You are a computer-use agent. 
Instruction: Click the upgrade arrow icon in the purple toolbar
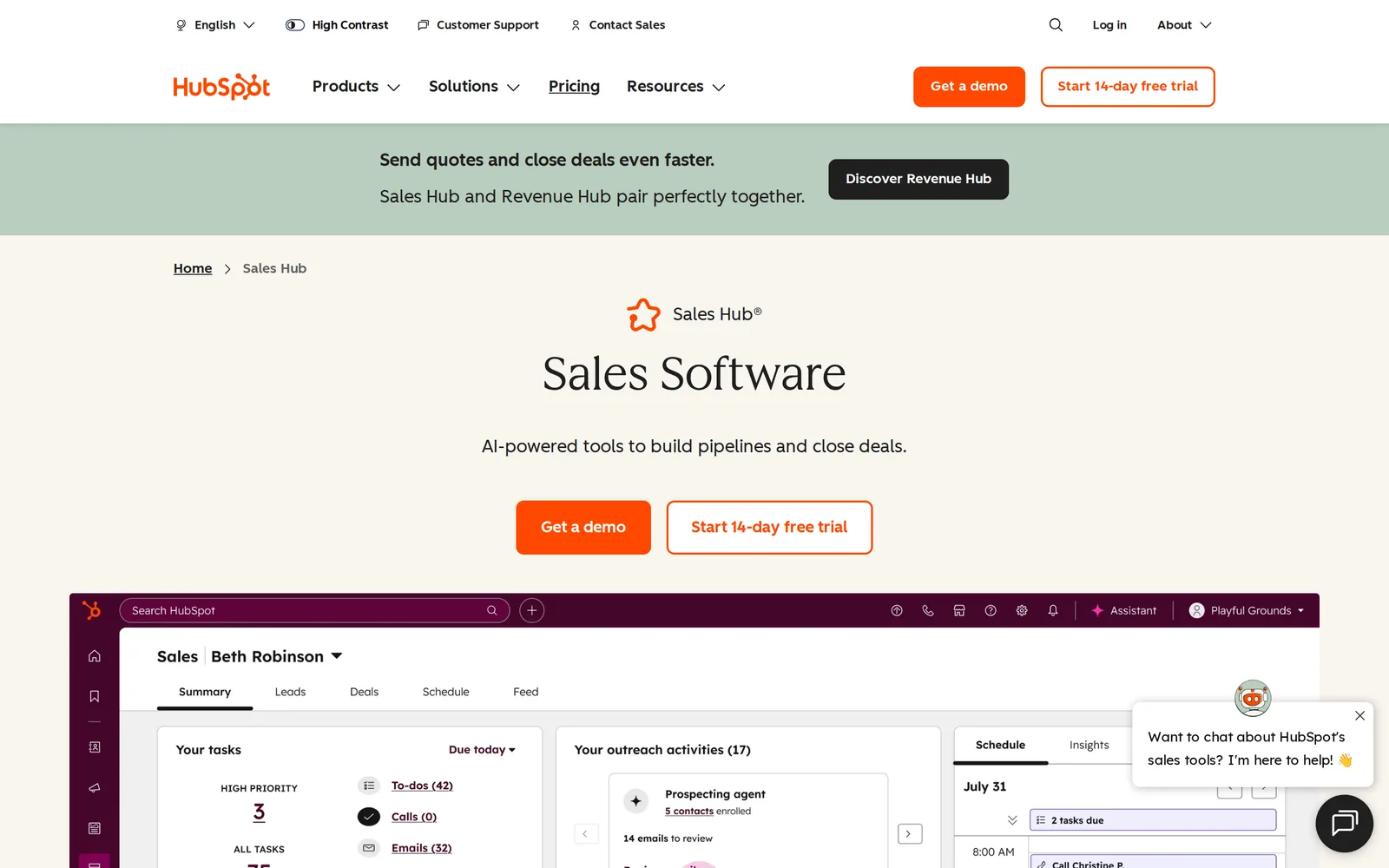click(x=897, y=610)
